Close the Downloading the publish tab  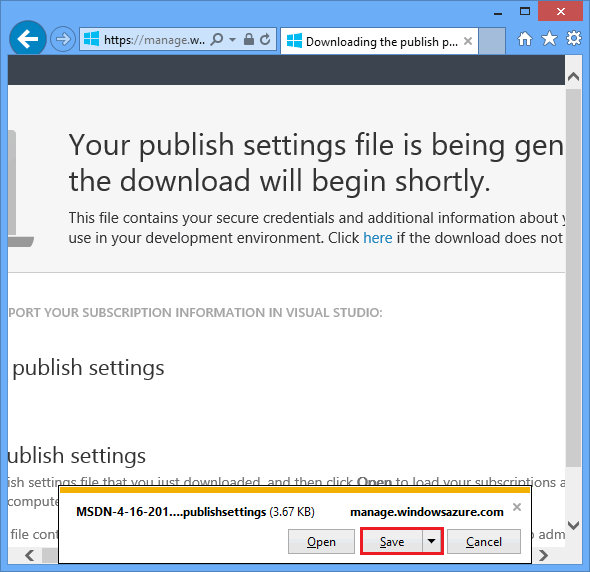(x=468, y=41)
